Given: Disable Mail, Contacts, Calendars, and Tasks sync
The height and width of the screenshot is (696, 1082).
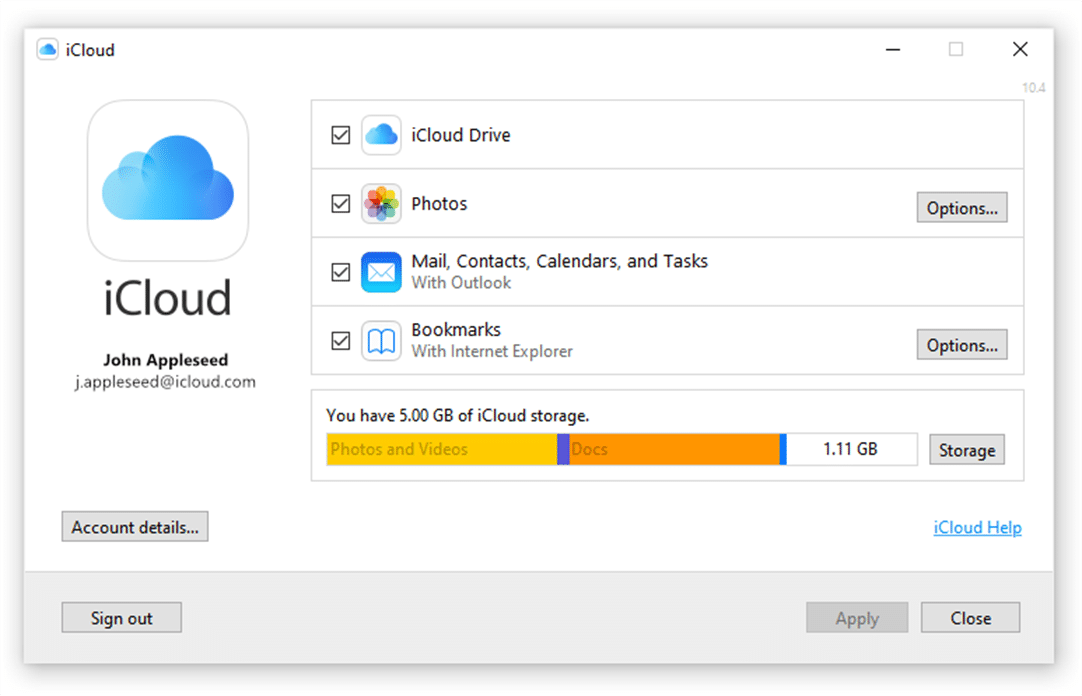Looking at the screenshot, I should click(x=340, y=272).
